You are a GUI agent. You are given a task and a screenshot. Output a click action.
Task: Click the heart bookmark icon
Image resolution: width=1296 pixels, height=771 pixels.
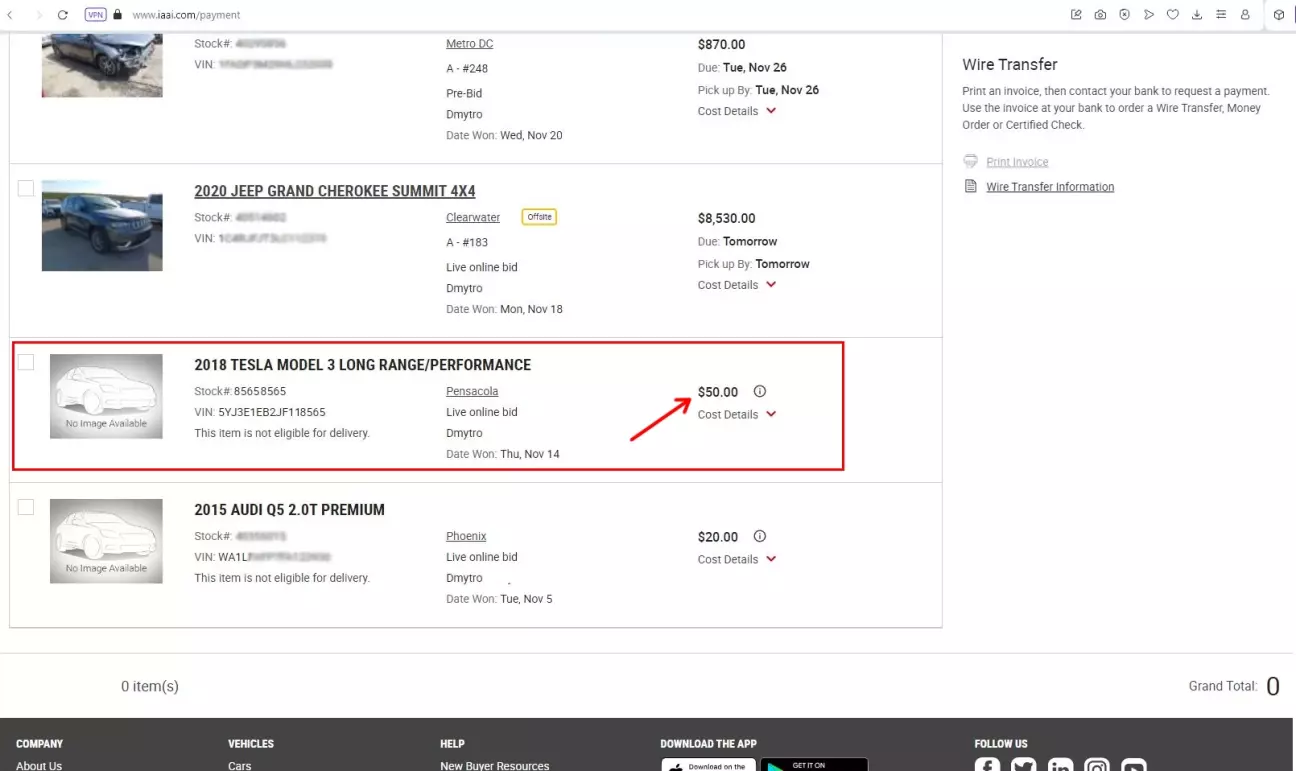click(1173, 15)
